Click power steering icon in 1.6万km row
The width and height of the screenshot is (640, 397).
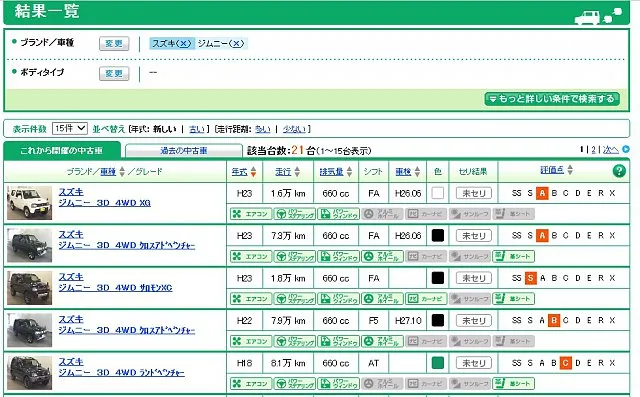coord(295,214)
